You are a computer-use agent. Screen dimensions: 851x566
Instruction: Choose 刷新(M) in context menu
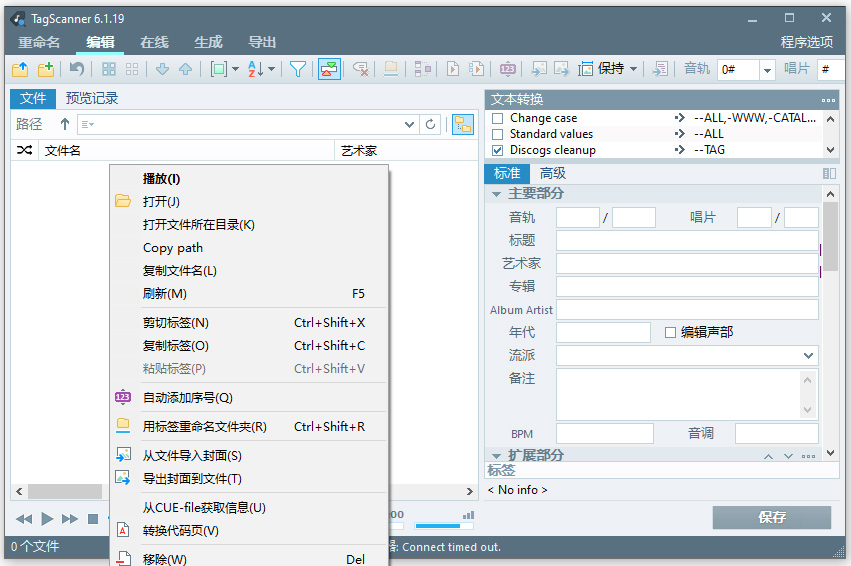pos(249,294)
